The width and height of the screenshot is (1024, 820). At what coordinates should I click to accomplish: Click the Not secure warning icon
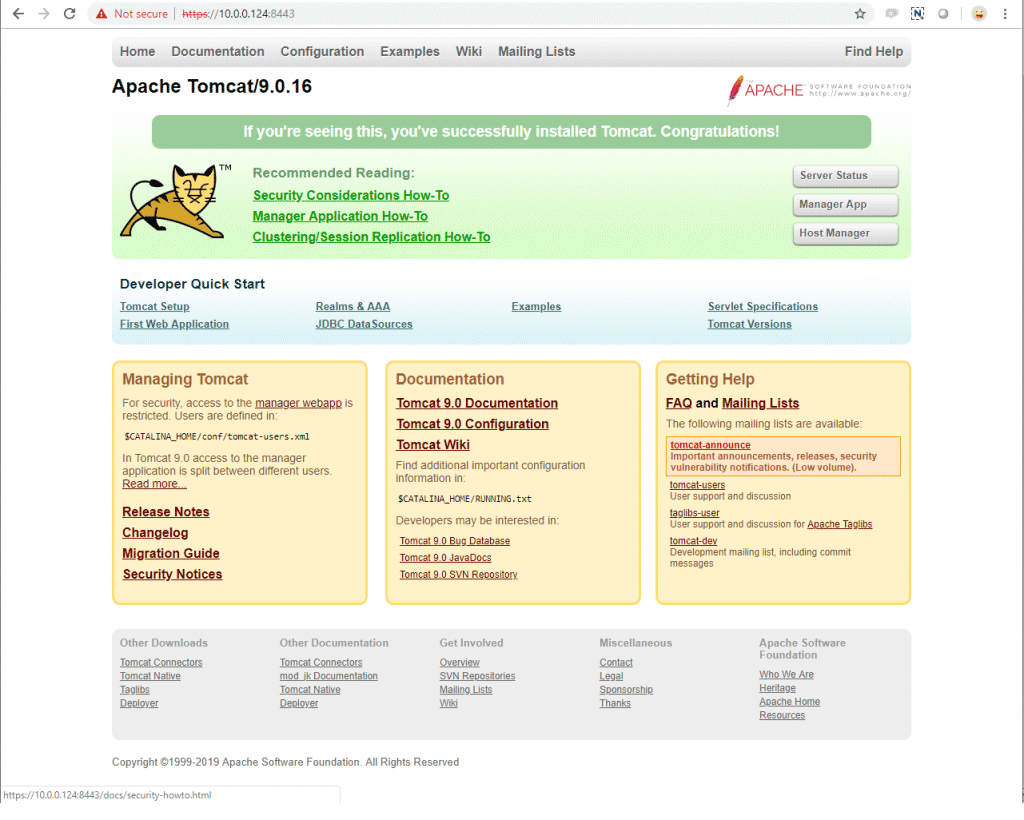[x=101, y=14]
